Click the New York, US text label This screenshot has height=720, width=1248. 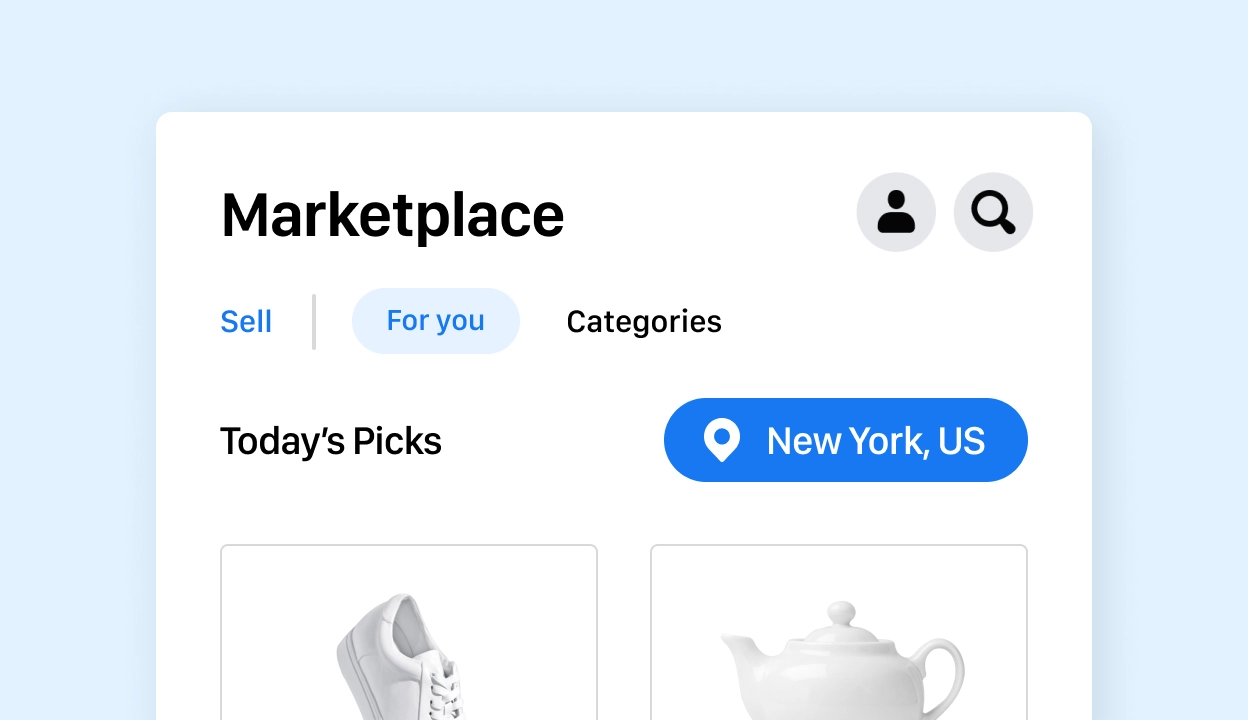pos(876,441)
